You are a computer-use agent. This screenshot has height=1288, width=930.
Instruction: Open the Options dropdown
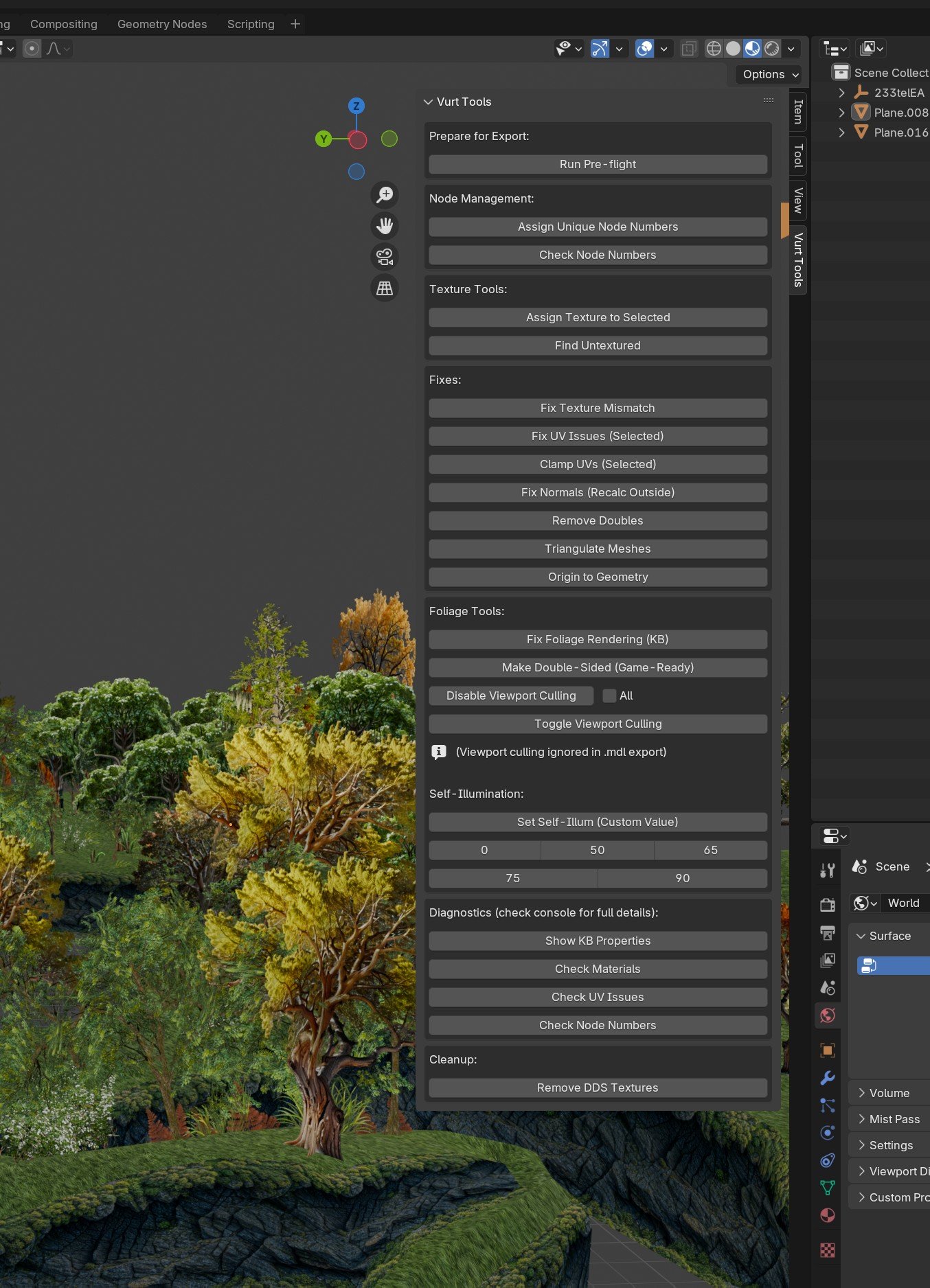click(771, 74)
